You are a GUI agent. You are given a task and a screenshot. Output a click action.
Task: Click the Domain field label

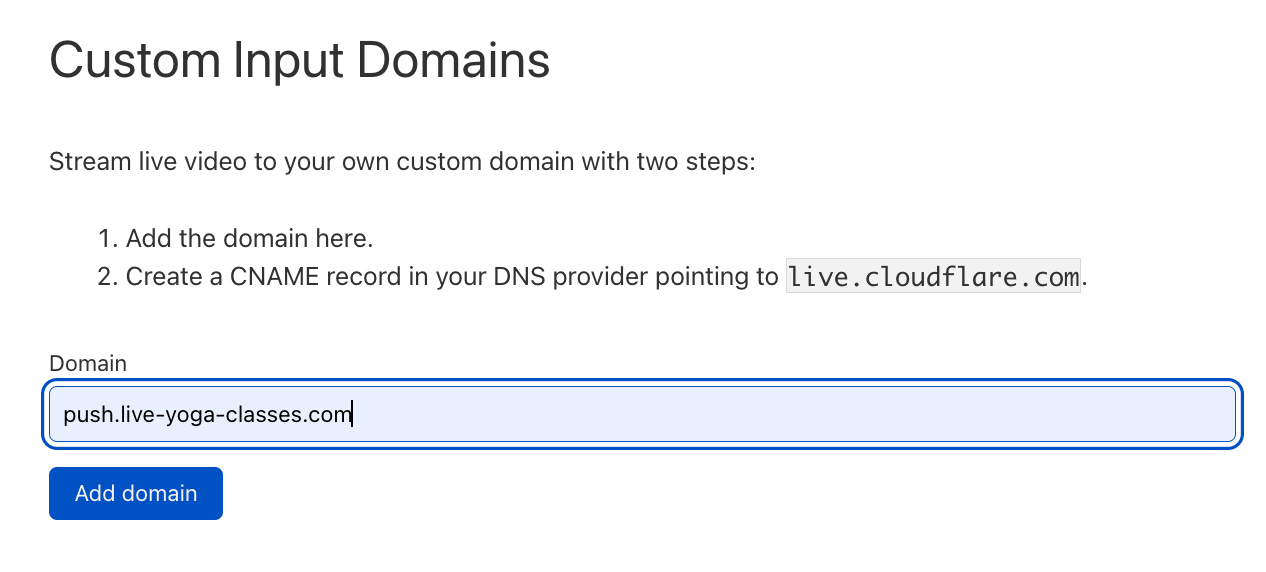tap(88, 363)
